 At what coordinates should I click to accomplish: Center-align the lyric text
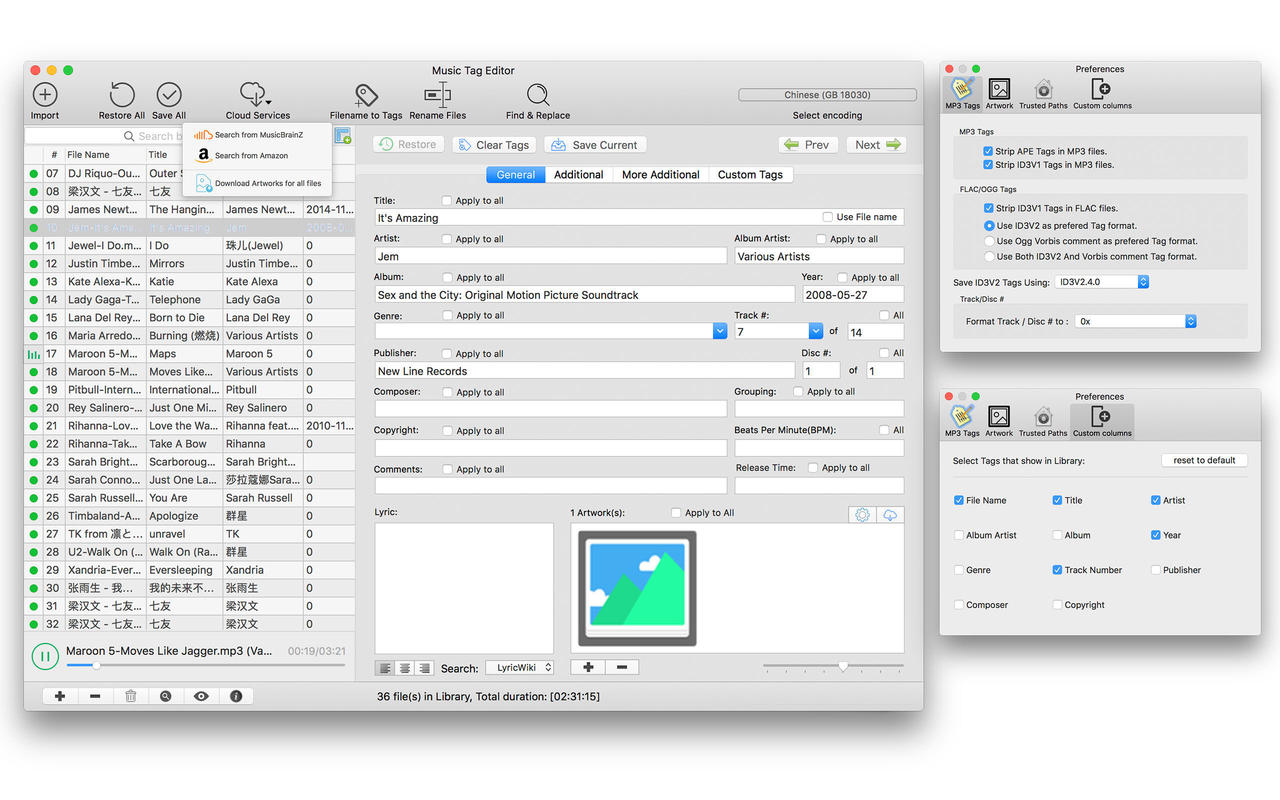pos(405,668)
